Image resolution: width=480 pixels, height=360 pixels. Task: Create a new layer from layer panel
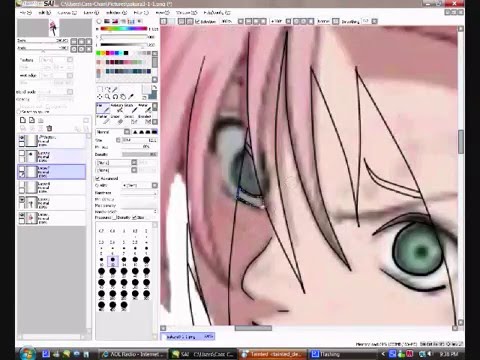(23, 120)
